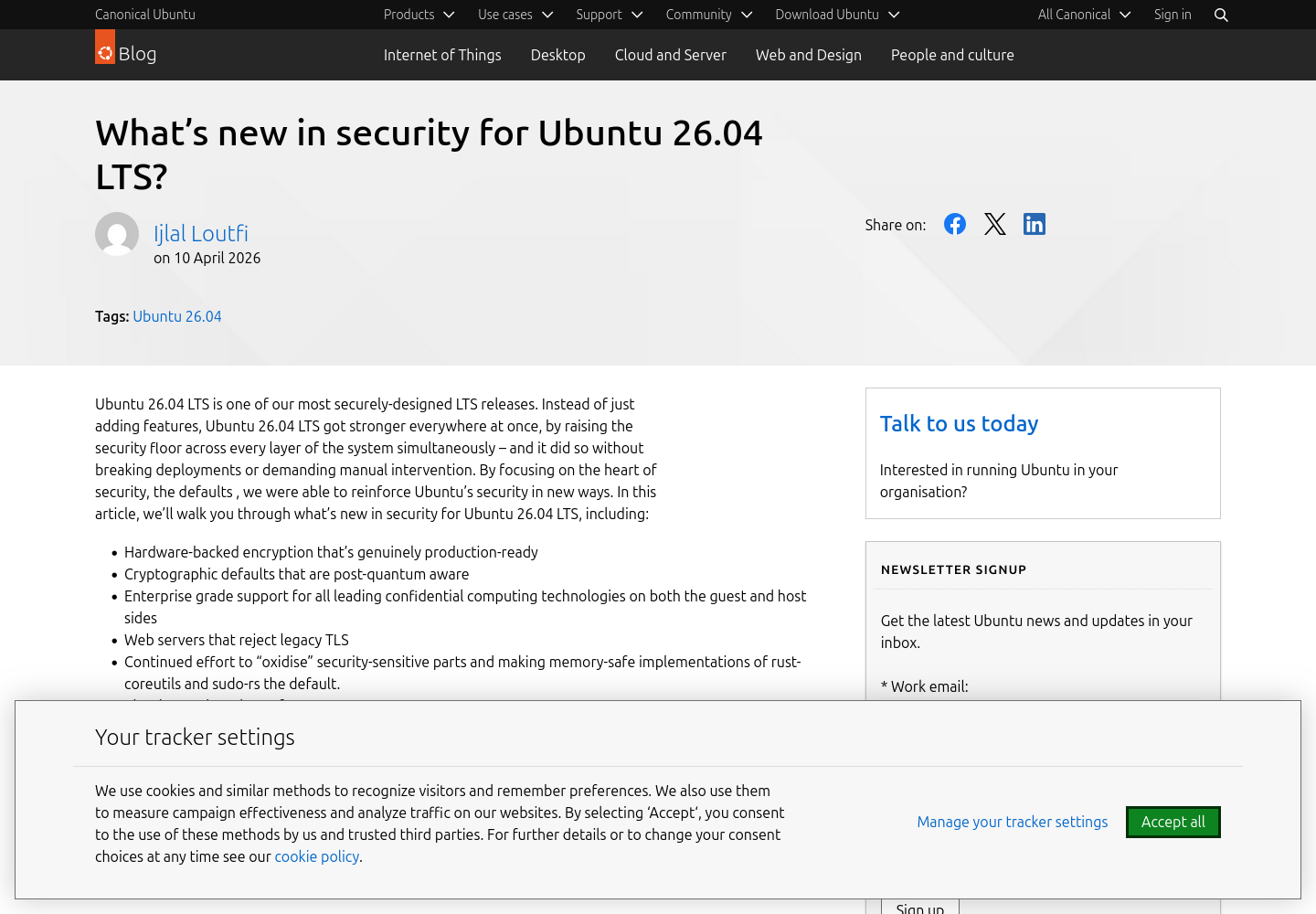
Task: Click the Sign up newsletter button
Action: tap(920, 908)
